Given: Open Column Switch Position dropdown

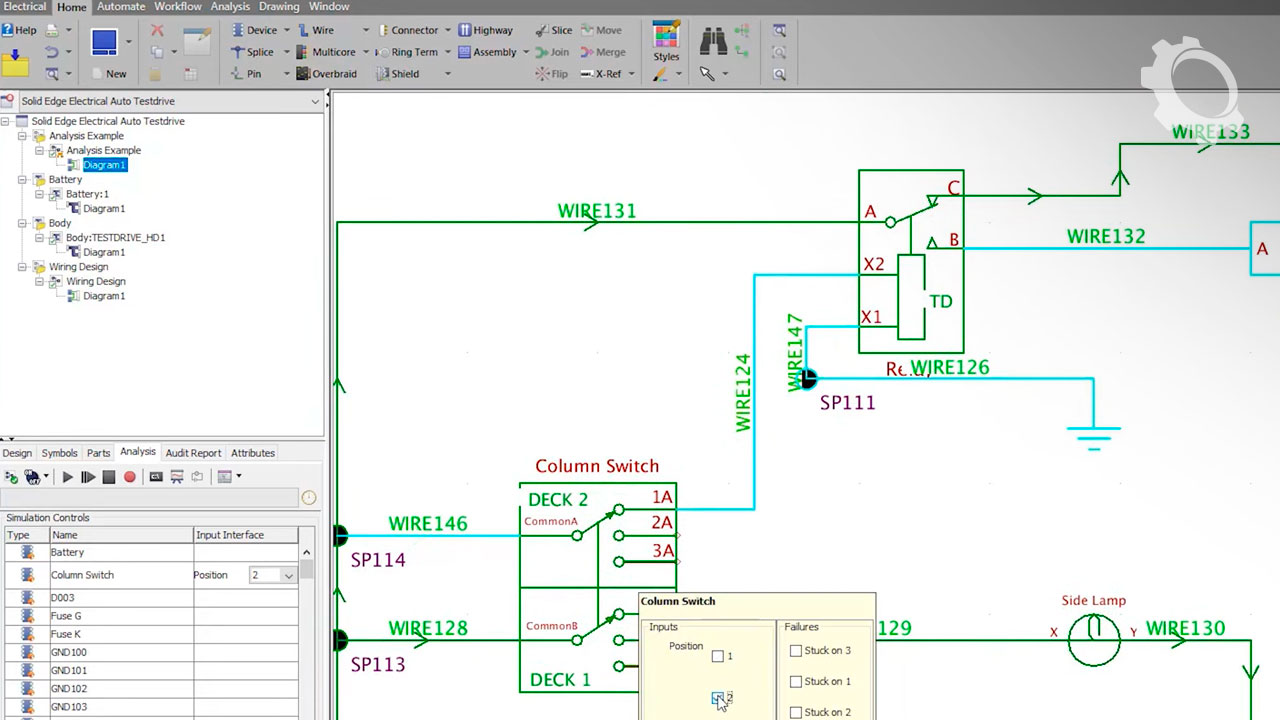Looking at the screenshot, I should click(288, 576).
